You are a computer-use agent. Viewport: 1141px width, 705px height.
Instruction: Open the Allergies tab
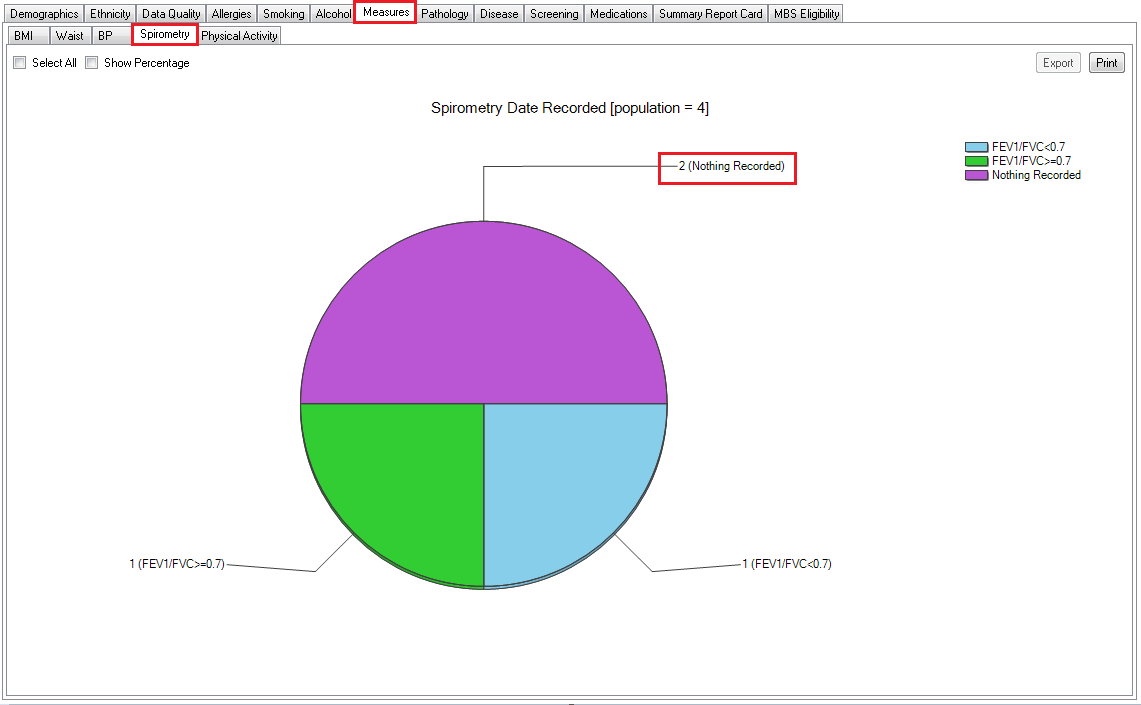click(x=231, y=14)
